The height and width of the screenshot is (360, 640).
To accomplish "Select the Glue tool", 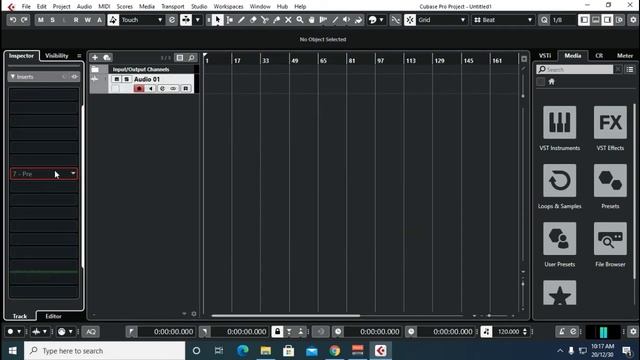I will coord(276,20).
